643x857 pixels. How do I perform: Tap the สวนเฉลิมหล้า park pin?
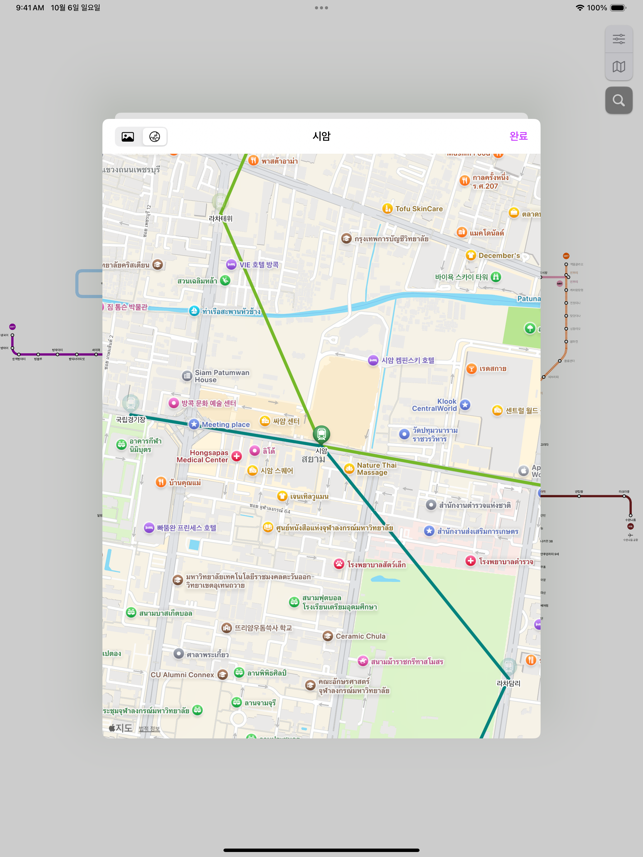pos(225,280)
